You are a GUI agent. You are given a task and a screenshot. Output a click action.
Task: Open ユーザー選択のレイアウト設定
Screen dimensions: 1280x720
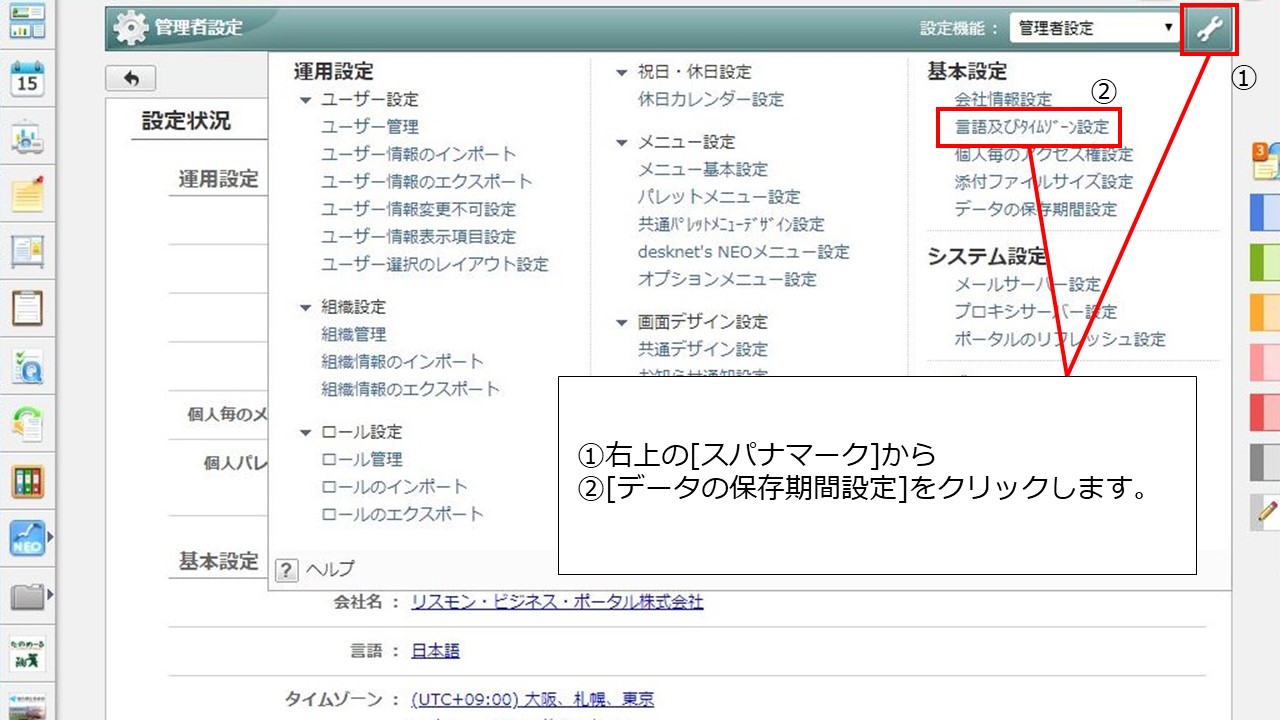[x=435, y=265]
